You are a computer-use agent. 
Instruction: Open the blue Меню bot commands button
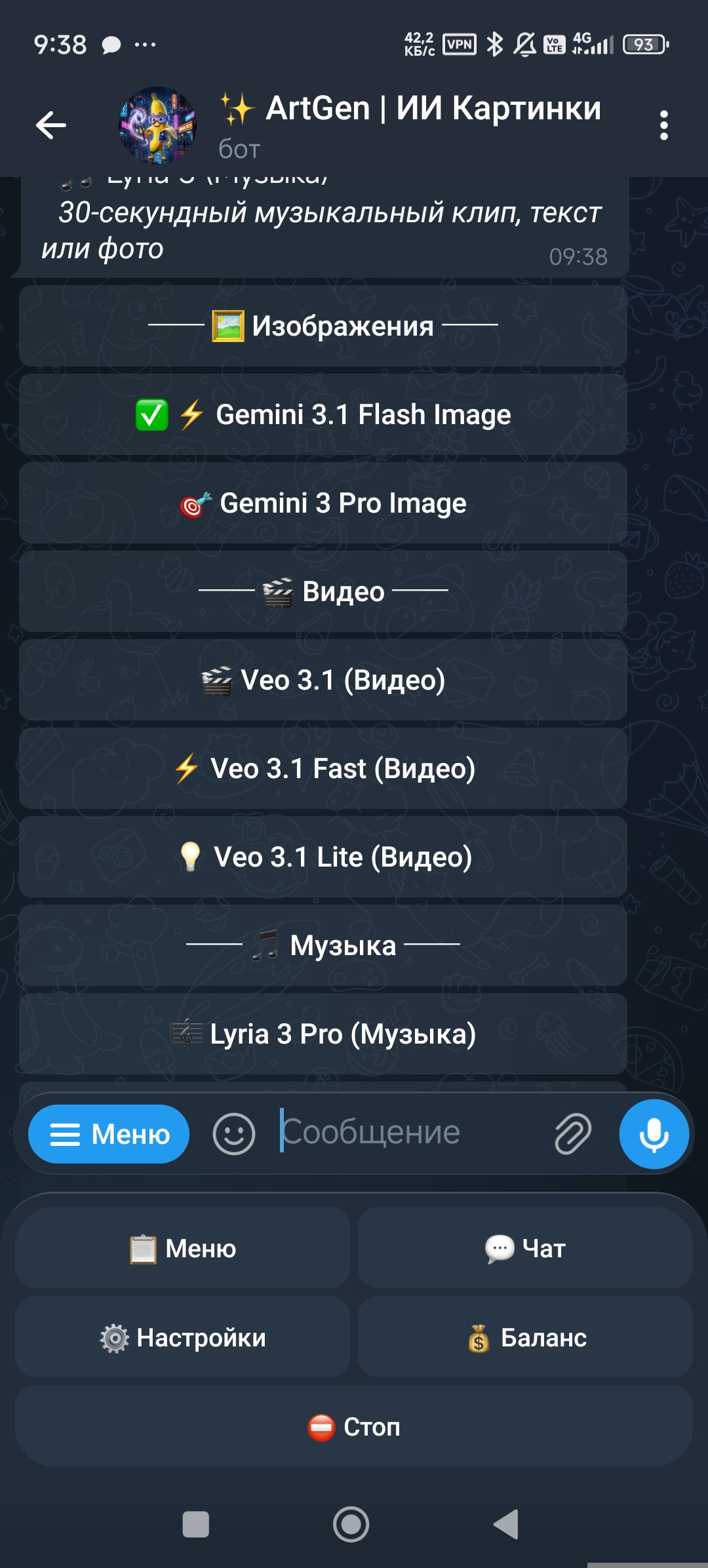click(109, 1134)
